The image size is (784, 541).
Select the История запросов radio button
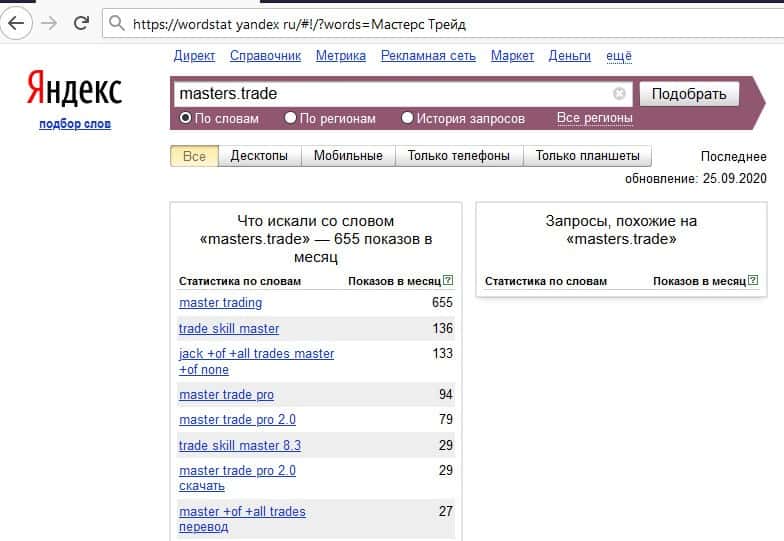pyautogui.click(x=408, y=118)
